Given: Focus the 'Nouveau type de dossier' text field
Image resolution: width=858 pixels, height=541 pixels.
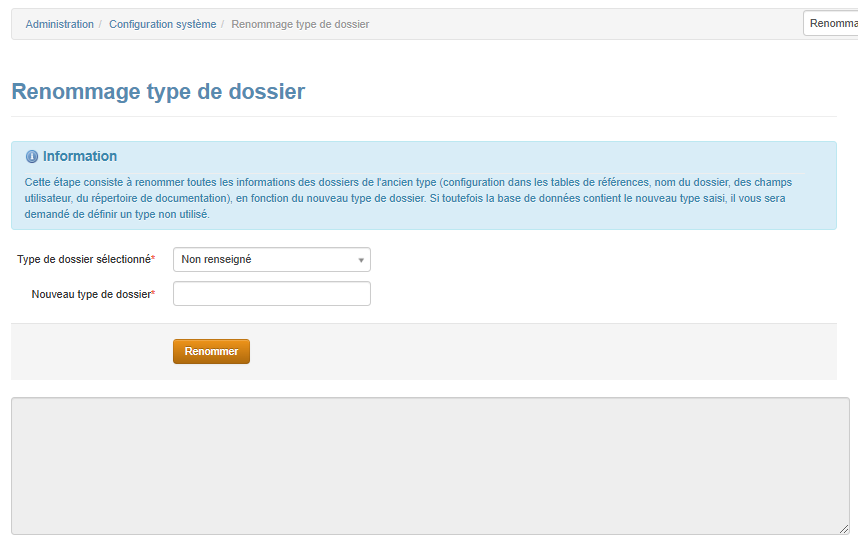Looking at the screenshot, I should pyautogui.click(x=271, y=294).
